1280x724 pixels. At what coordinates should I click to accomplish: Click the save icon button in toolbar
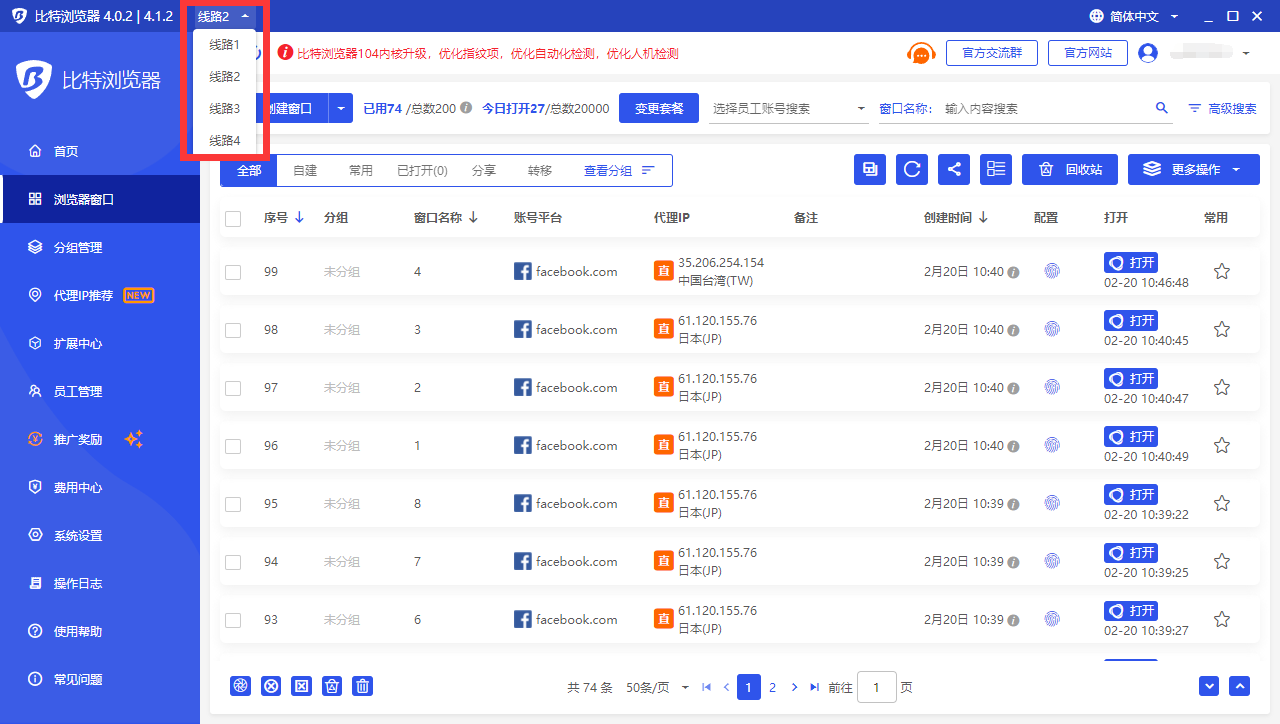coord(870,169)
